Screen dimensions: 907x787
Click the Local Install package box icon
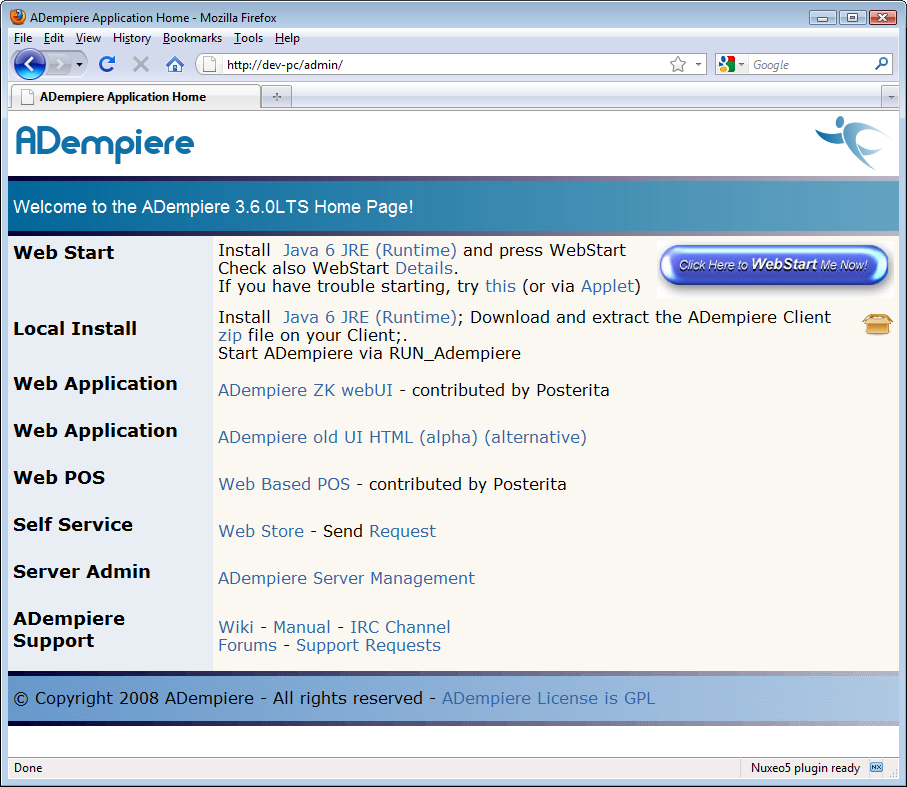click(x=877, y=324)
